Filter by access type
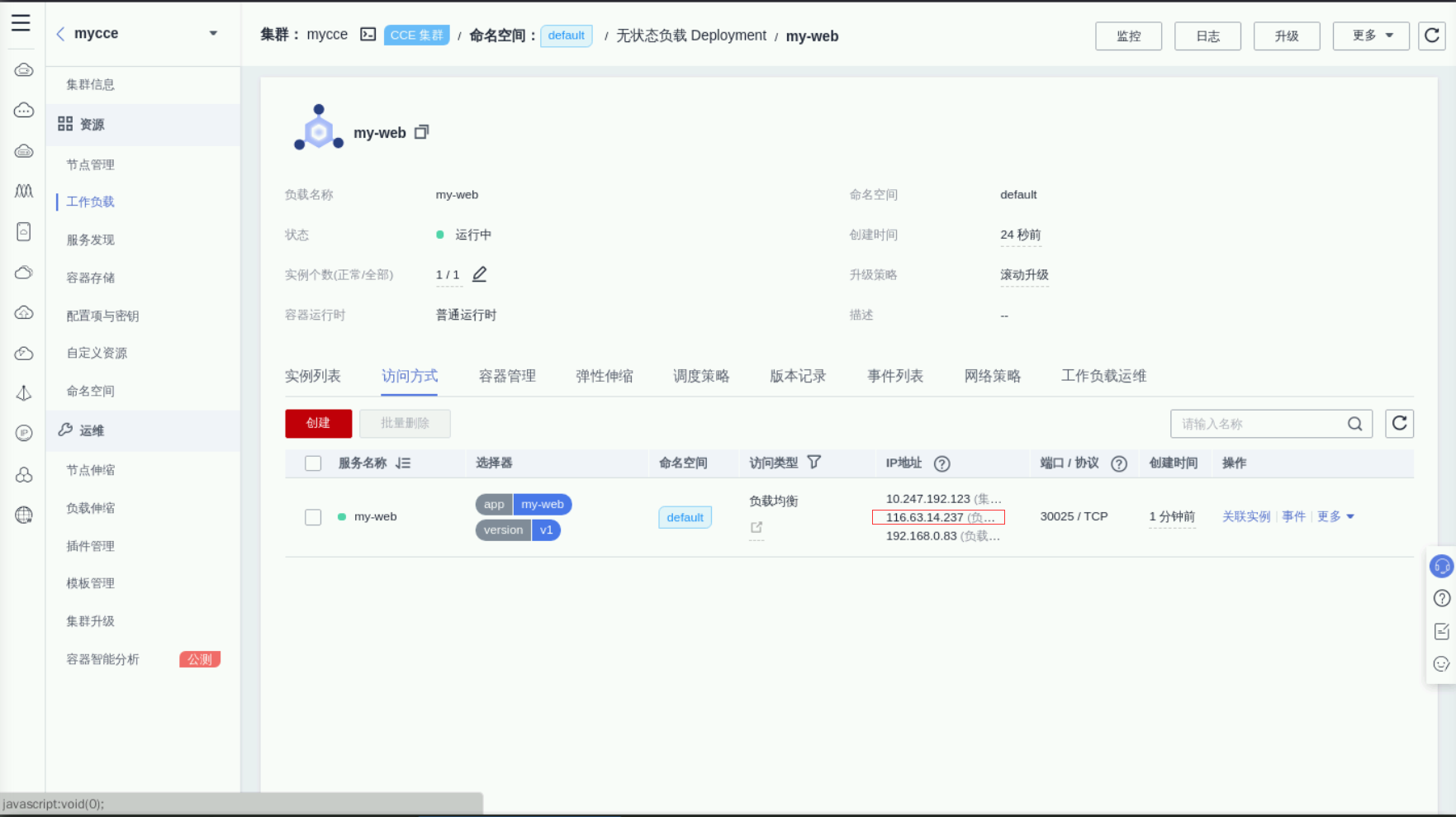The height and width of the screenshot is (817, 1456). (x=814, y=463)
